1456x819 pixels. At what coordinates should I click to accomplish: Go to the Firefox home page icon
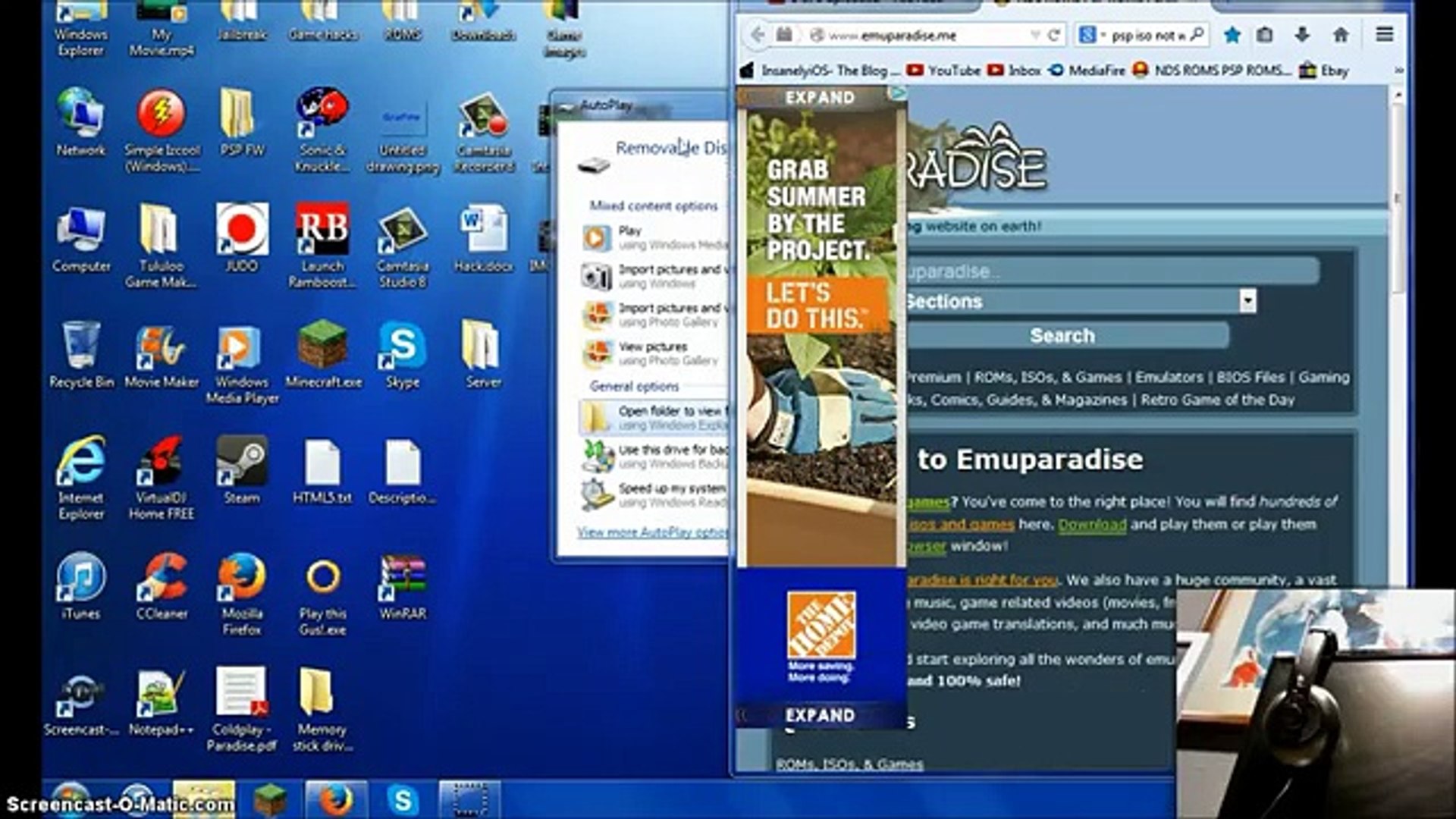point(1341,35)
